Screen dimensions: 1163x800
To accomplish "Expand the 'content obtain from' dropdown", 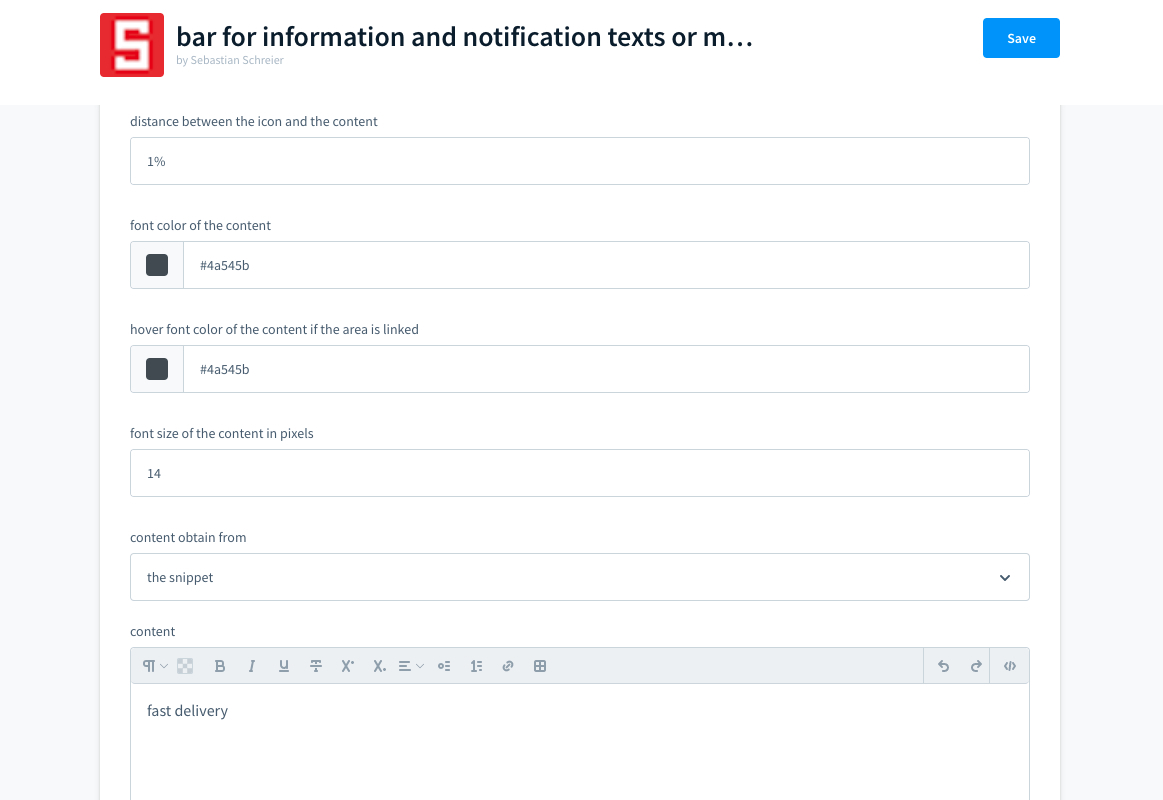I will click(580, 577).
